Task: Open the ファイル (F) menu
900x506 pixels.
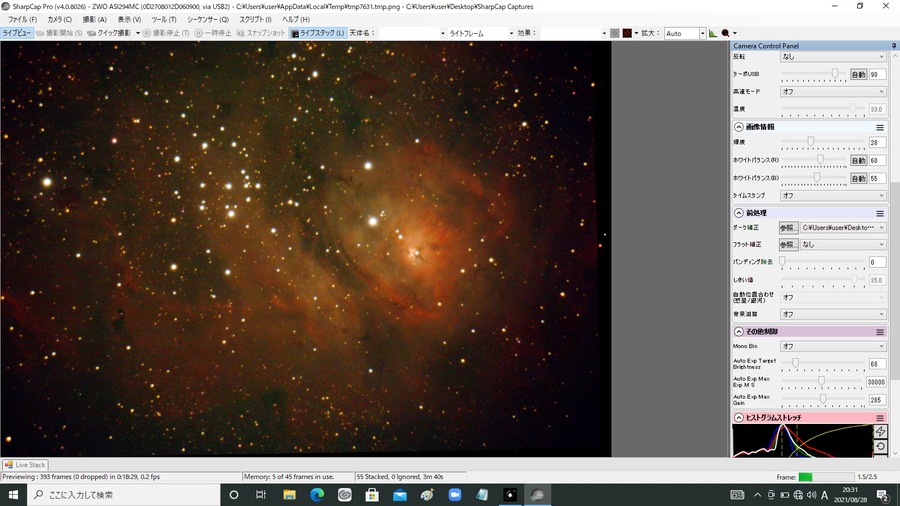Action: [x=22, y=20]
